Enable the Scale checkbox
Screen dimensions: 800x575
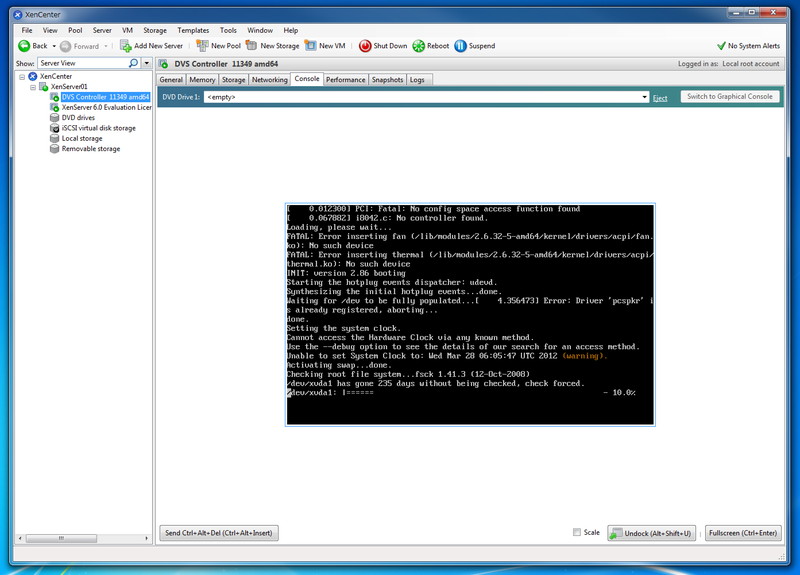click(x=577, y=532)
